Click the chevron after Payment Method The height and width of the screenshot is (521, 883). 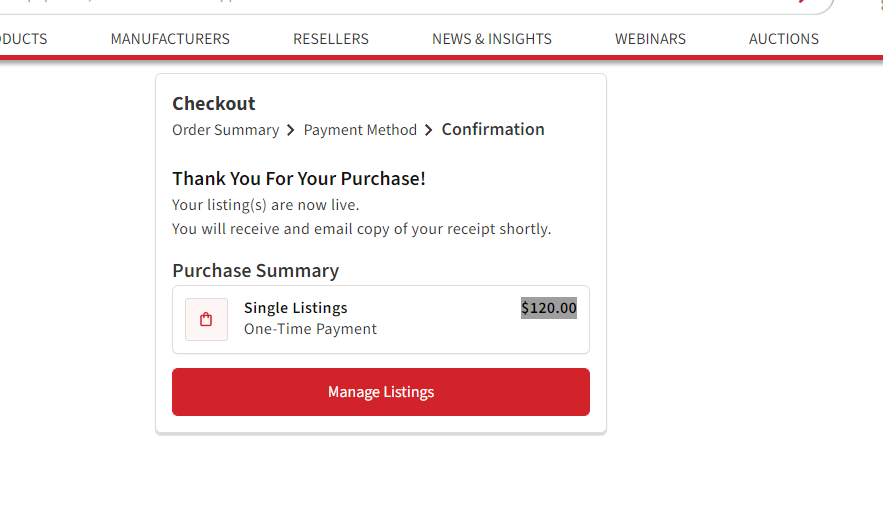pyautogui.click(x=429, y=130)
